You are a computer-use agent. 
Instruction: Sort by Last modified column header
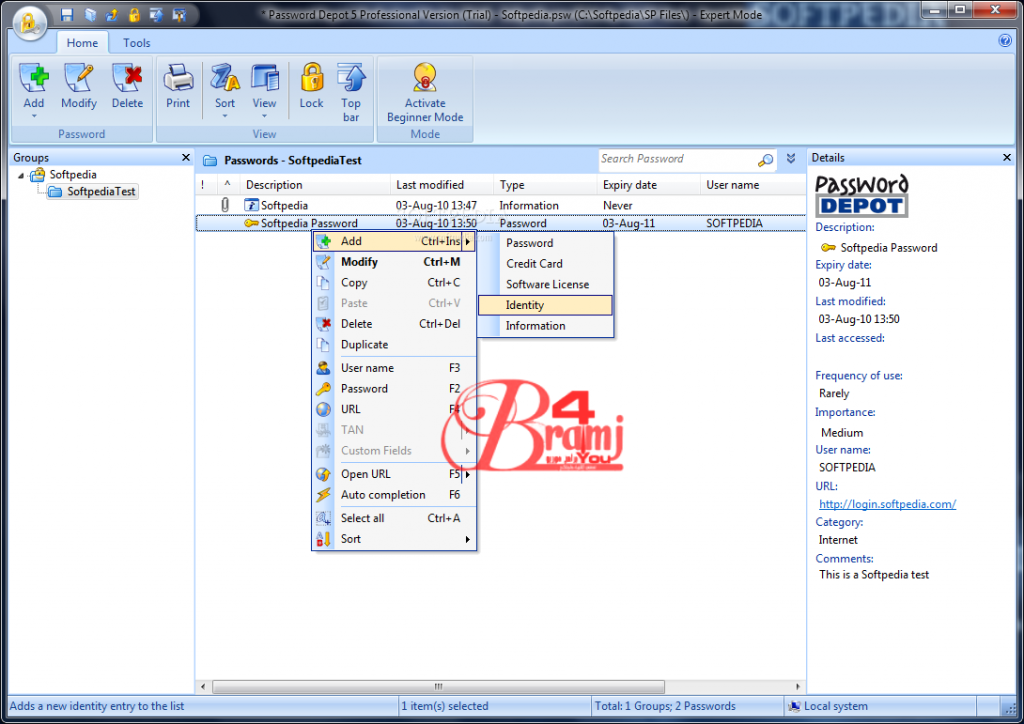tap(441, 185)
